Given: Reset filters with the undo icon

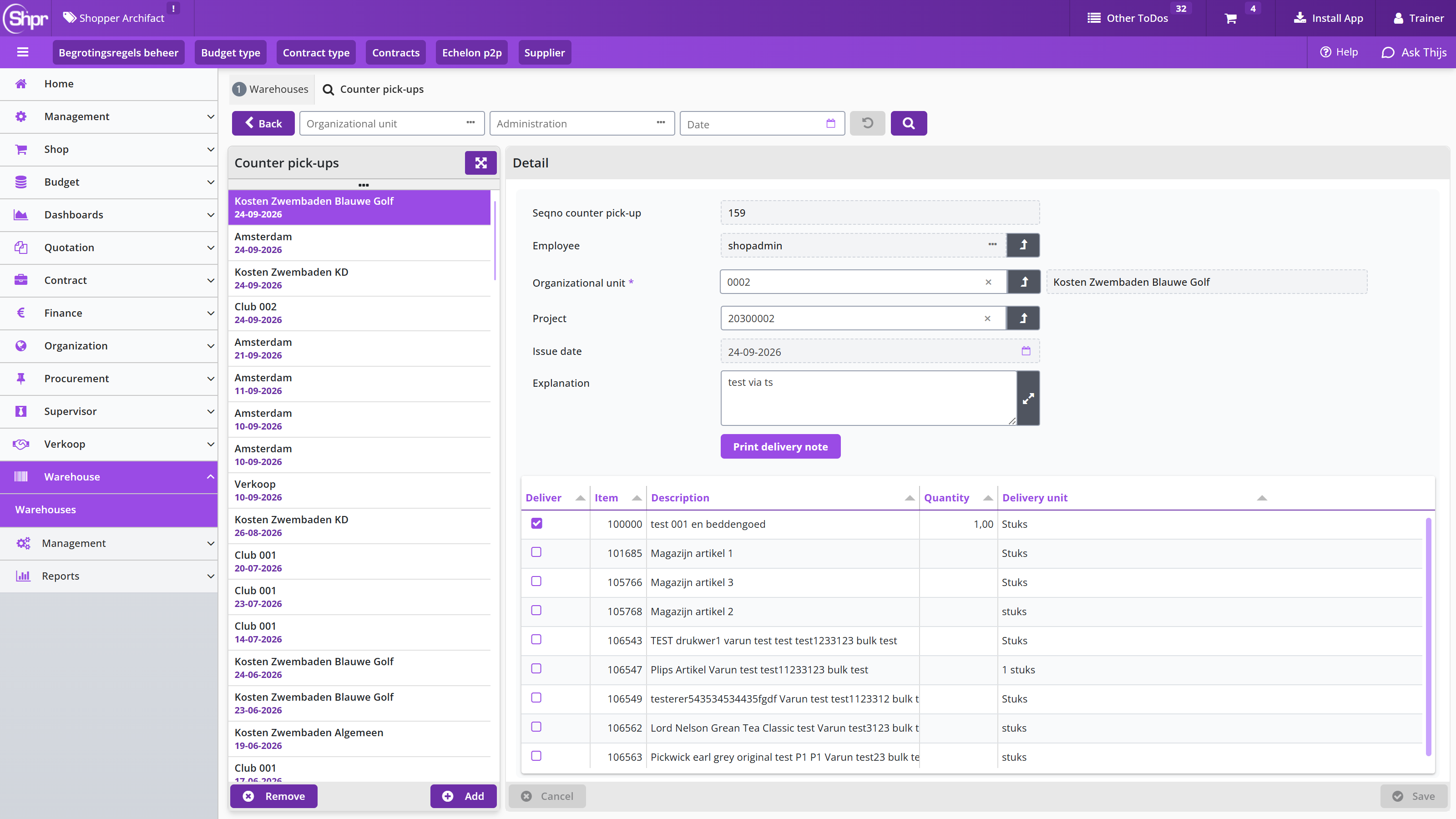Looking at the screenshot, I should (867, 123).
